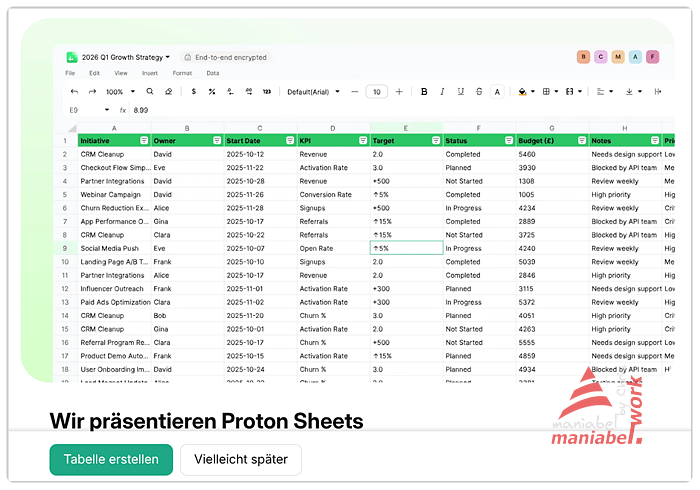Image resolution: width=700 pixels, height=490 pixels.
Task: Click the Tabelle erstellen button
Action: (111, 460)
